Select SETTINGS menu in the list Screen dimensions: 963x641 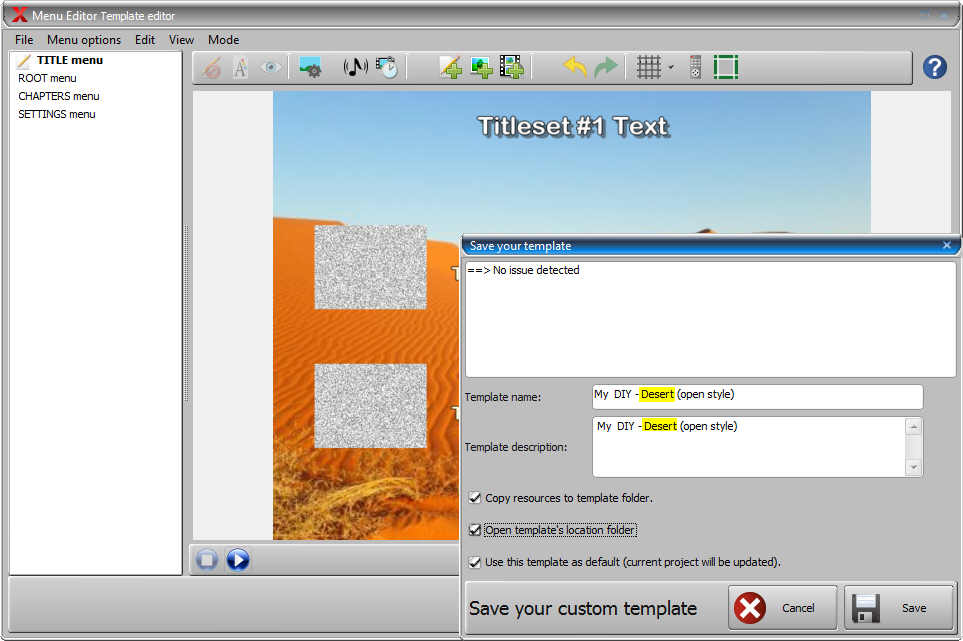[57, 114]
